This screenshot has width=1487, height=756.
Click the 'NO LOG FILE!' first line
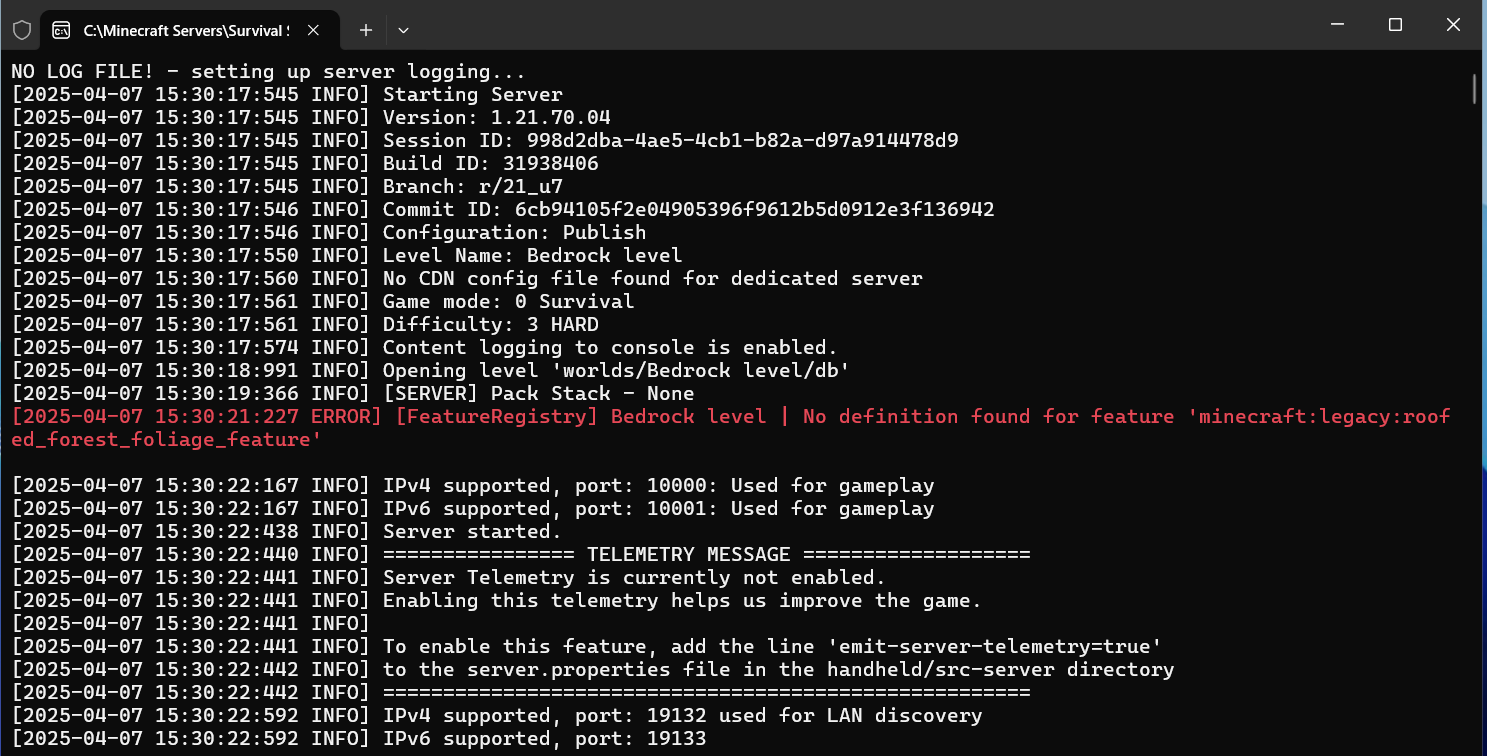pos(268,72)
